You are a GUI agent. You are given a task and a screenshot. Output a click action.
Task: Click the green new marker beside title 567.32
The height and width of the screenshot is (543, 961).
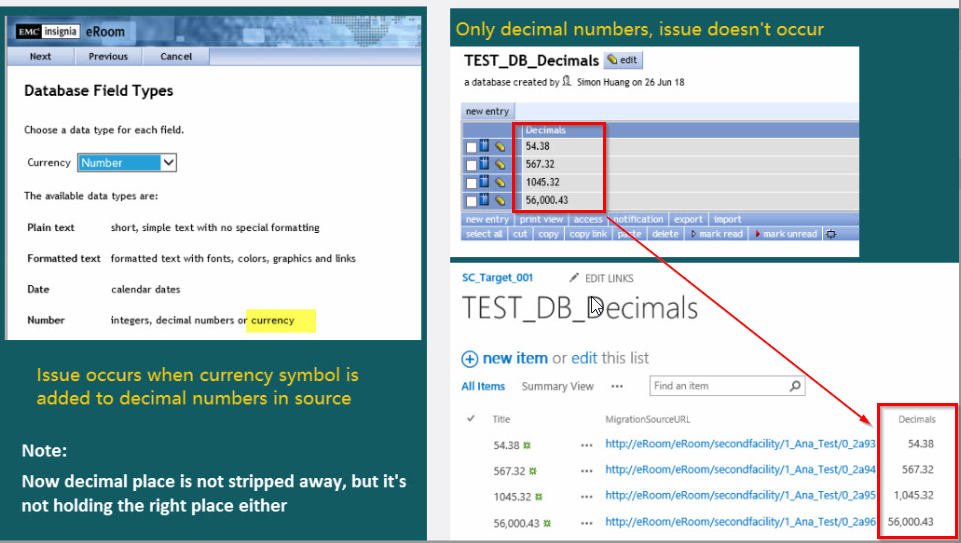(533, 471)
